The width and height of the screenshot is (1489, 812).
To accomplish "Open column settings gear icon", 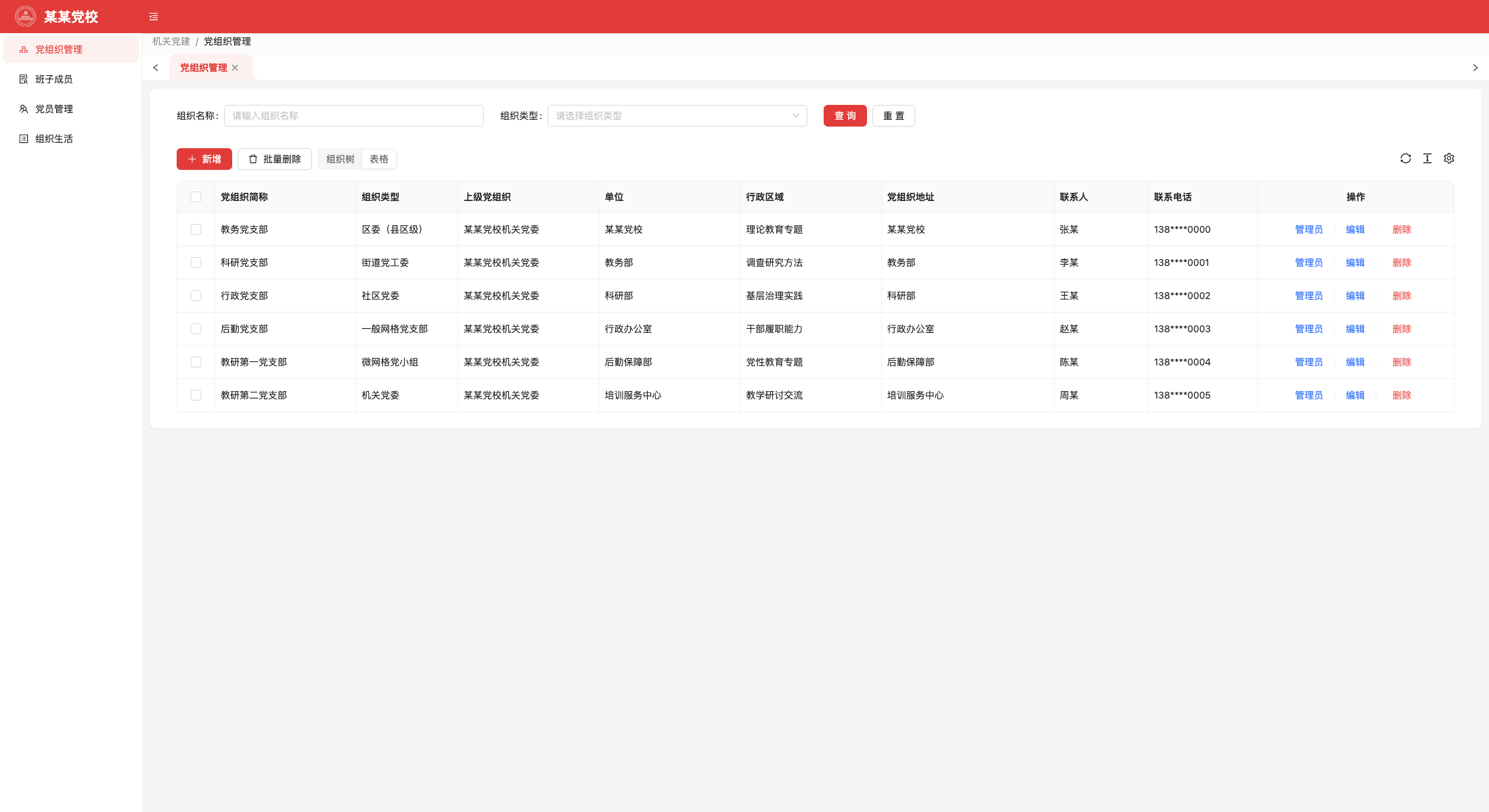I will (x=1449, y=158).
